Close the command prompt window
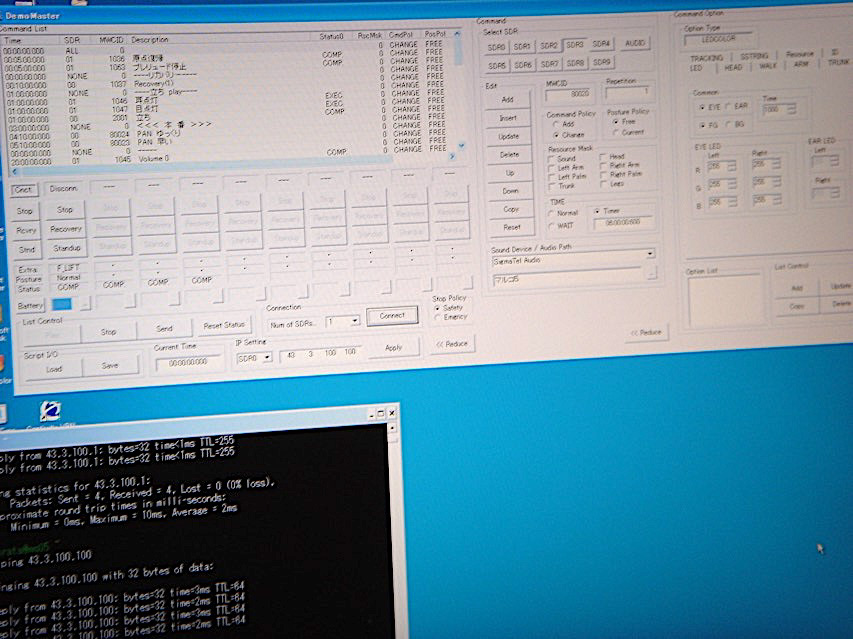 [392, 413]
